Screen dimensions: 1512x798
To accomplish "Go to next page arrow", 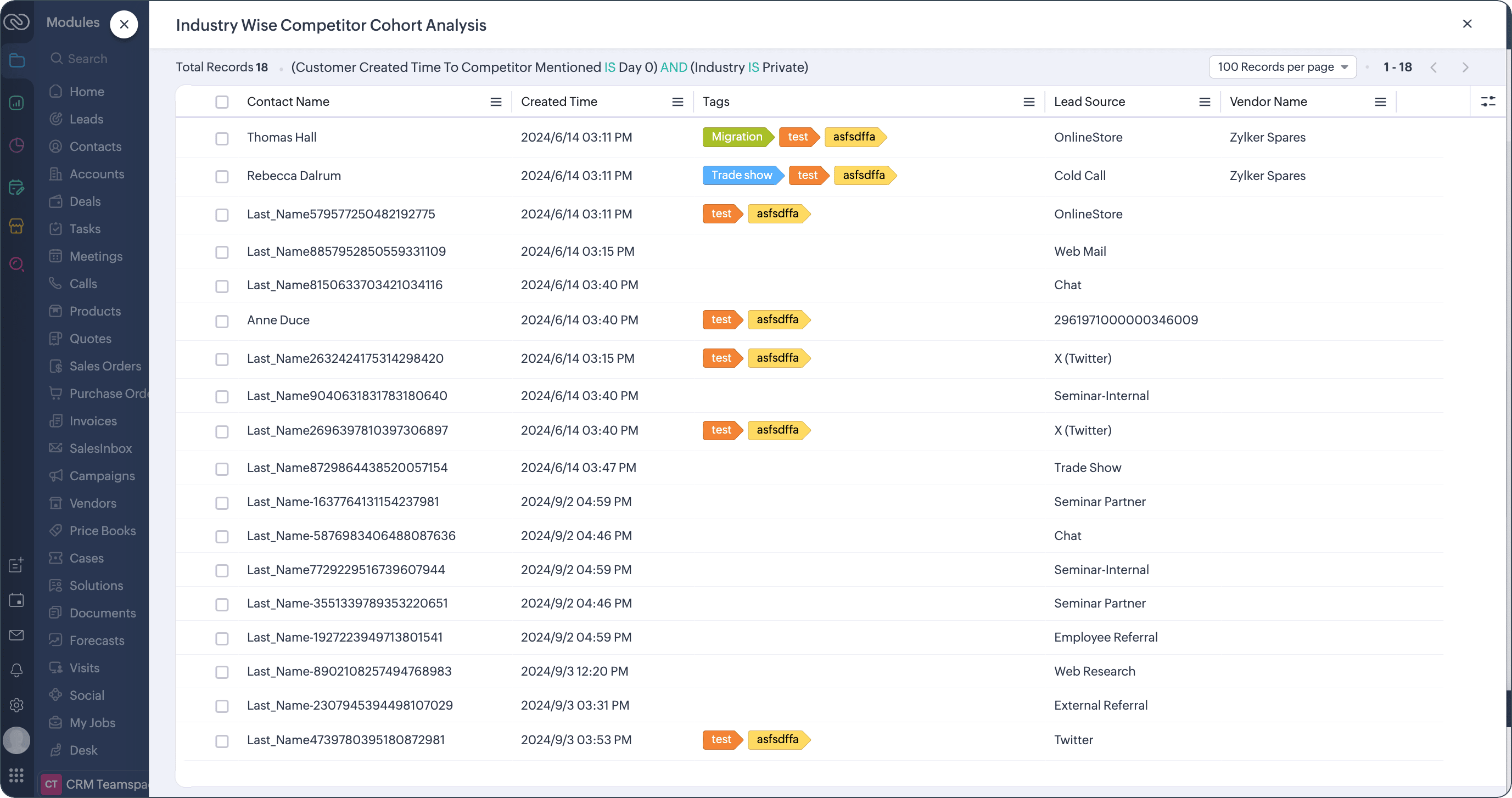I will [x=1465, y=68].
